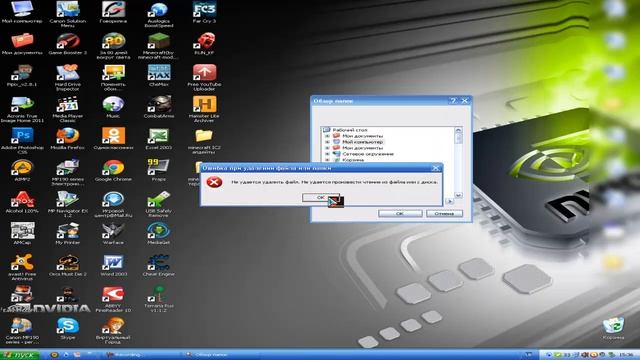Select Сетевое окружение in the tree
Screen dimensions: 640x360
(x=368, y=154)
